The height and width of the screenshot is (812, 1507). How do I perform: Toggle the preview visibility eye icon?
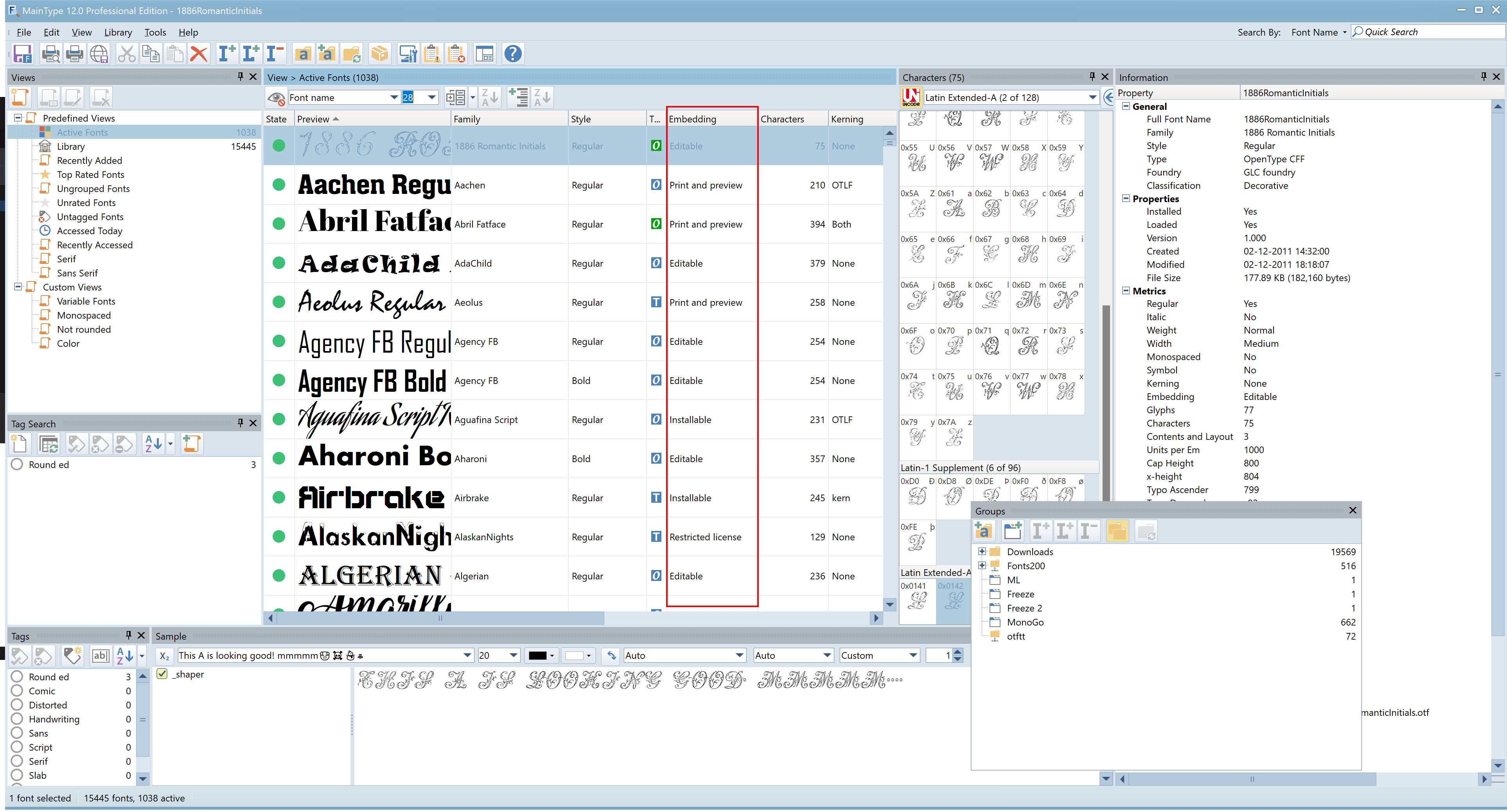275,97
